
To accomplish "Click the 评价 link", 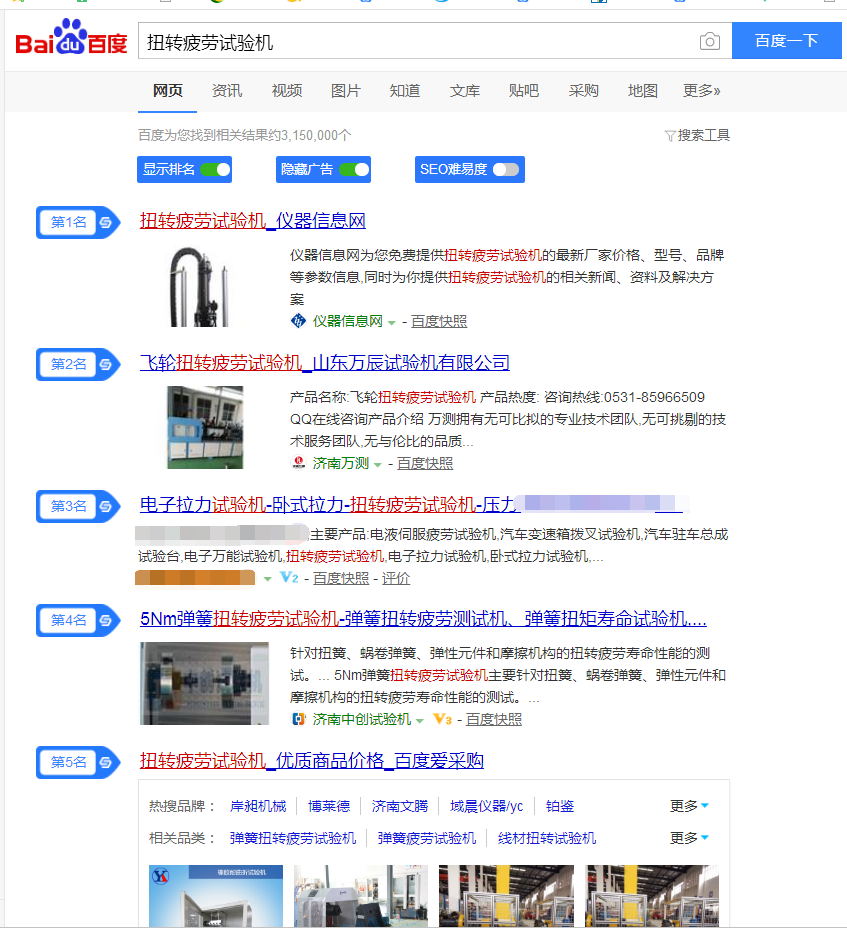I will 396,578.
